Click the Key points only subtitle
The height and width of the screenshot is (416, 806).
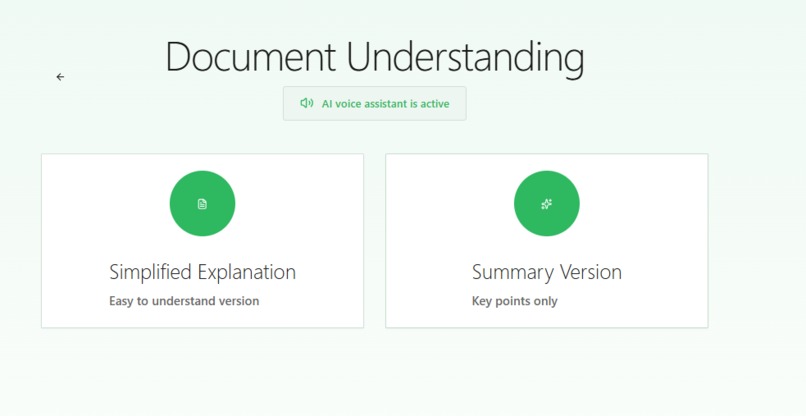point(515,301)
